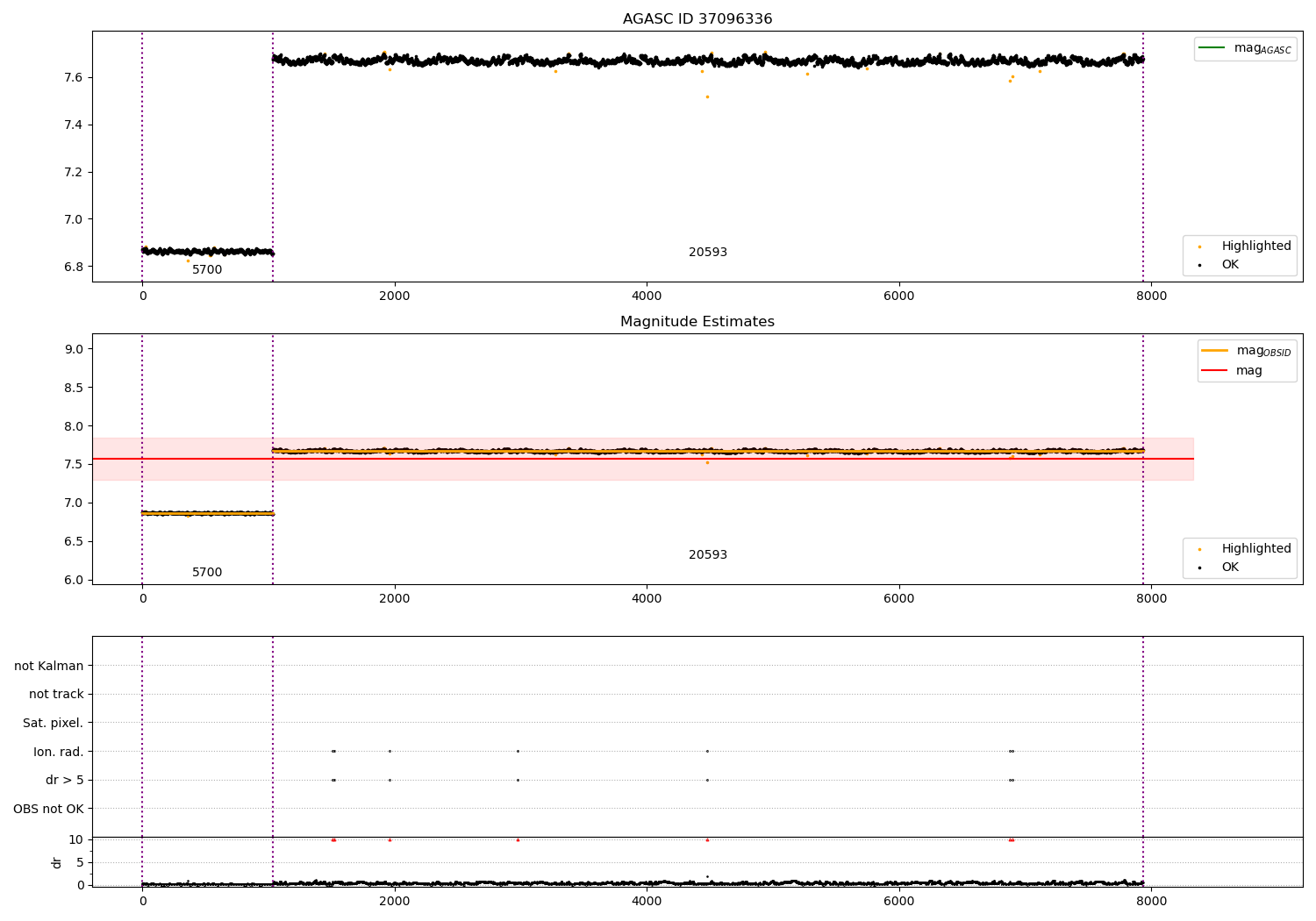Click the 'OBS not OK' row label

tap(49, 809)
